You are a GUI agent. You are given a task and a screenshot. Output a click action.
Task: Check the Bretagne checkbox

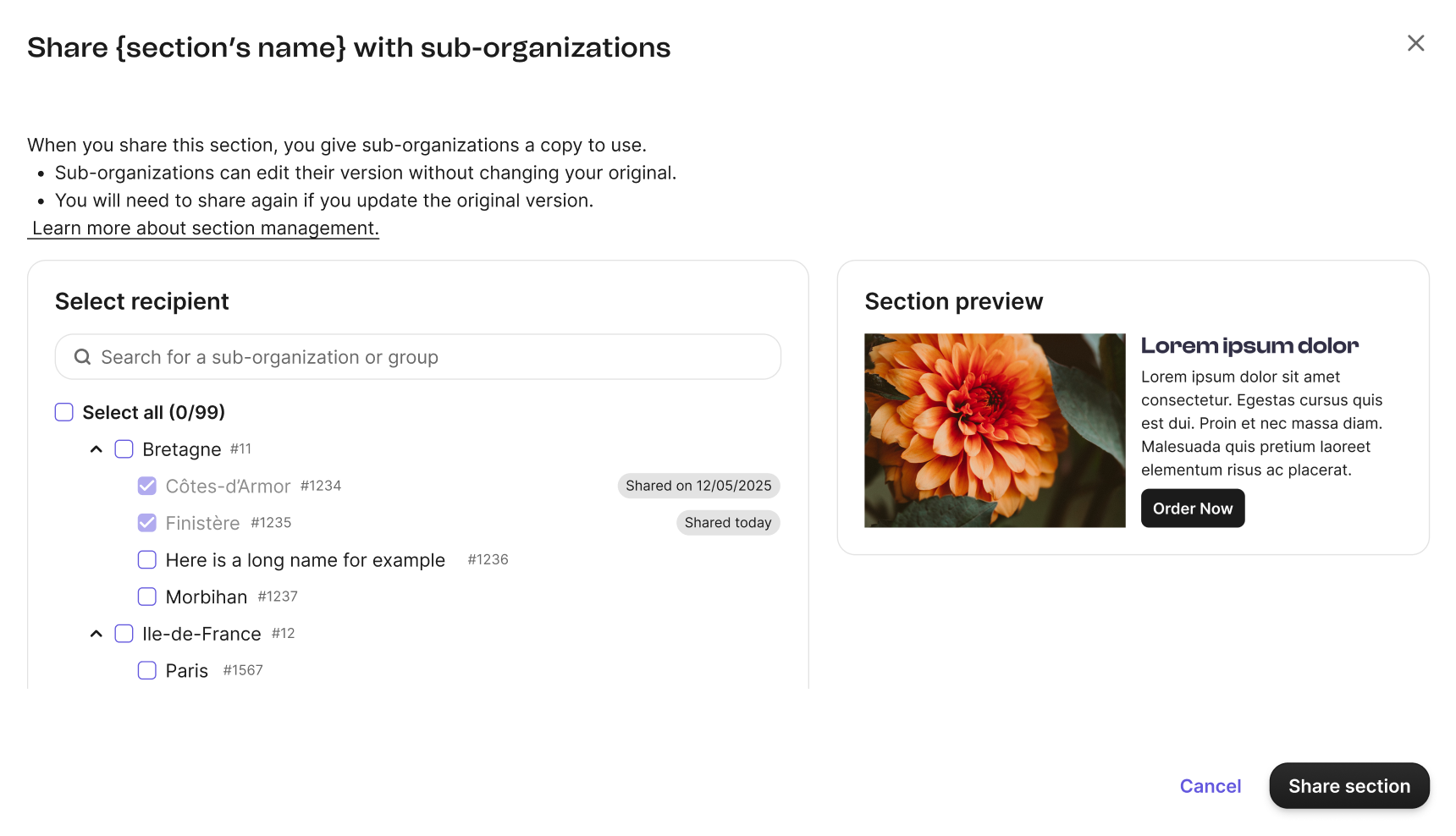tap(124, 449)
